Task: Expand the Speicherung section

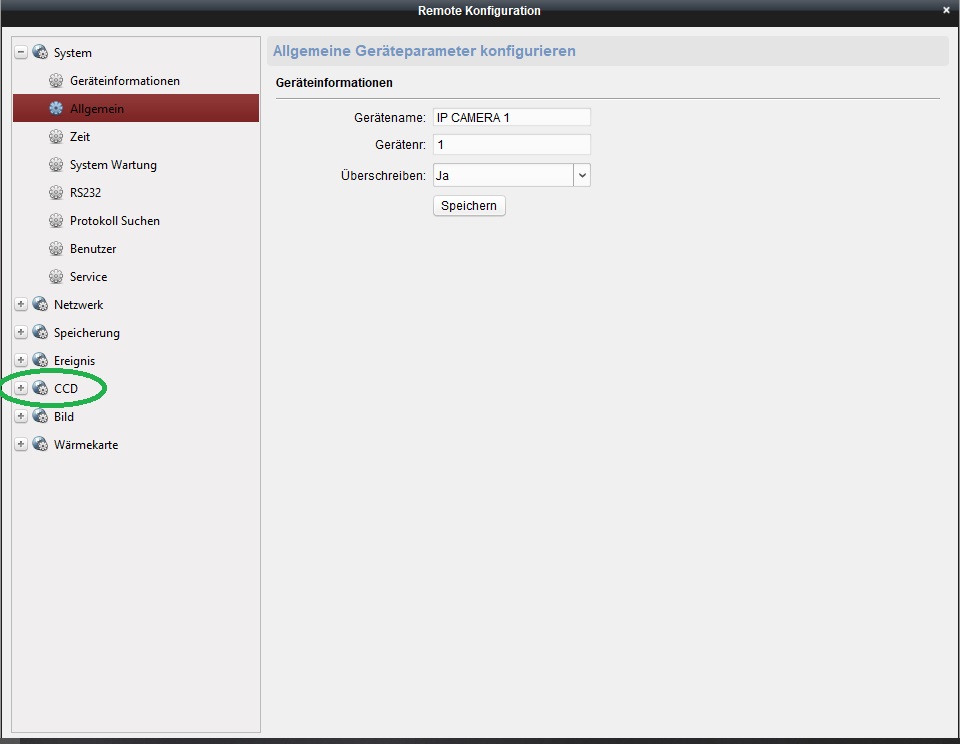Action: click(21, 333)
